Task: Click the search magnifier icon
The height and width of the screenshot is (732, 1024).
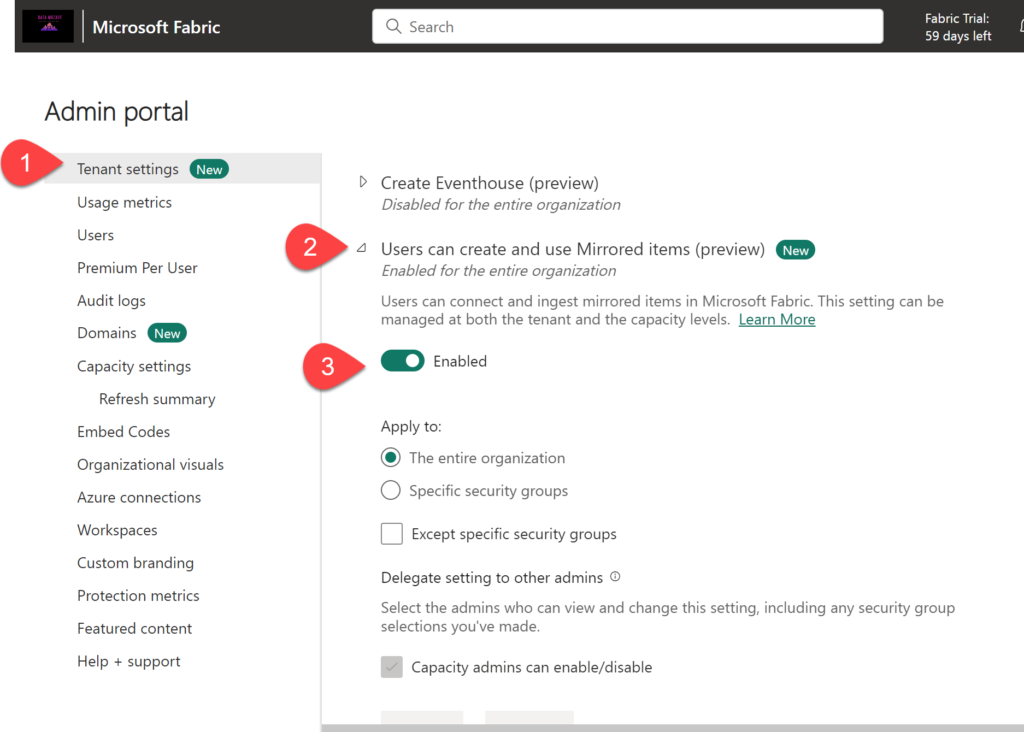Action: pos(393,26)
